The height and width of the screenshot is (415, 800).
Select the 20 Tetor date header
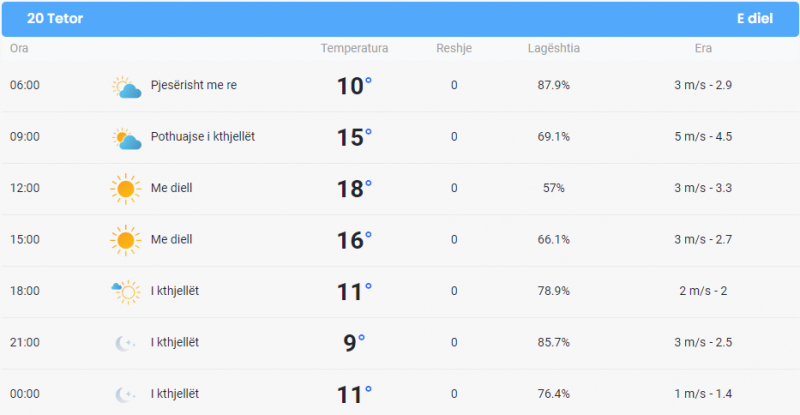pyautogui.click(x=55, y=18)
